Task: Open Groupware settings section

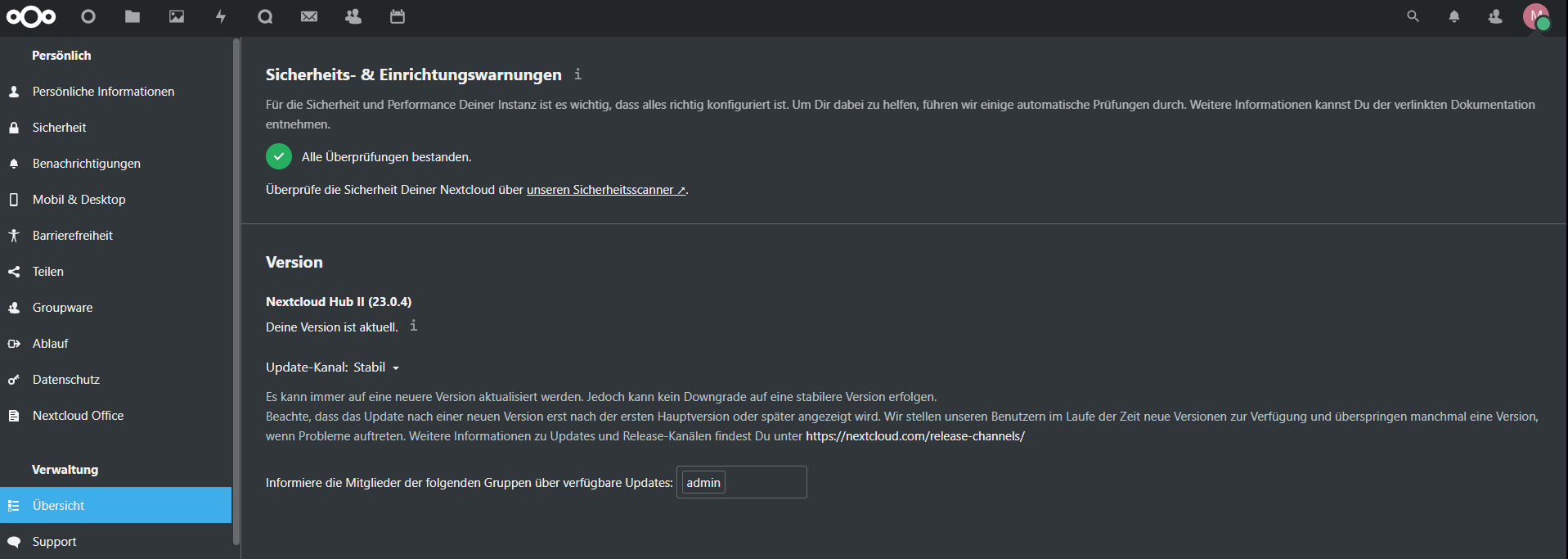Action: tap(116, 308)
